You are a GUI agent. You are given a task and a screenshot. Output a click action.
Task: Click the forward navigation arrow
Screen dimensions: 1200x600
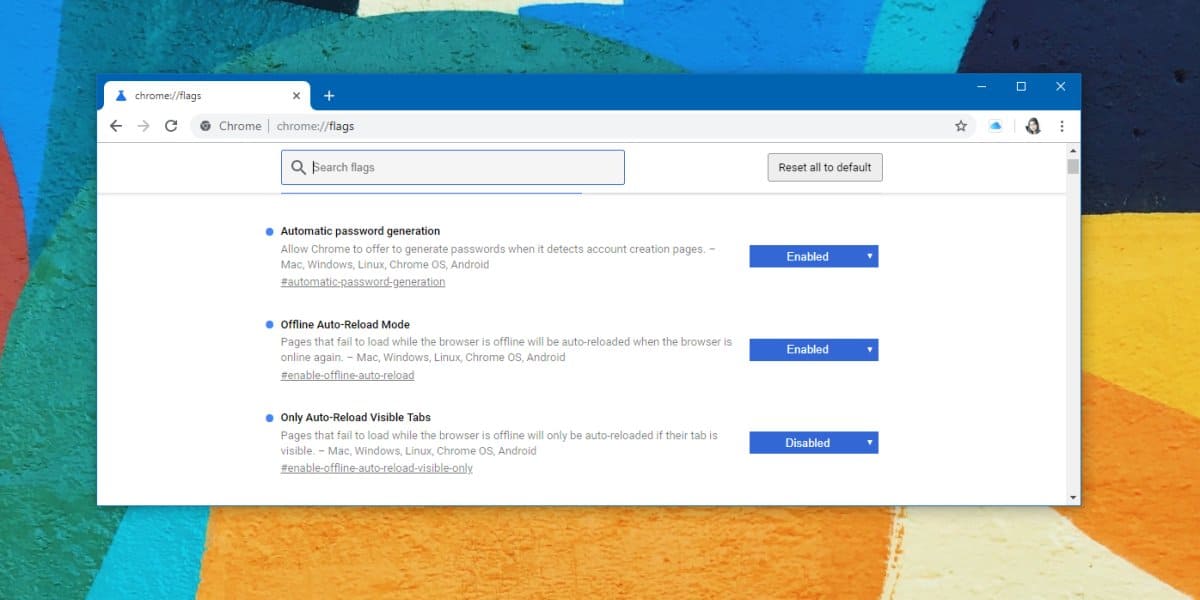[x=143, y=126]
